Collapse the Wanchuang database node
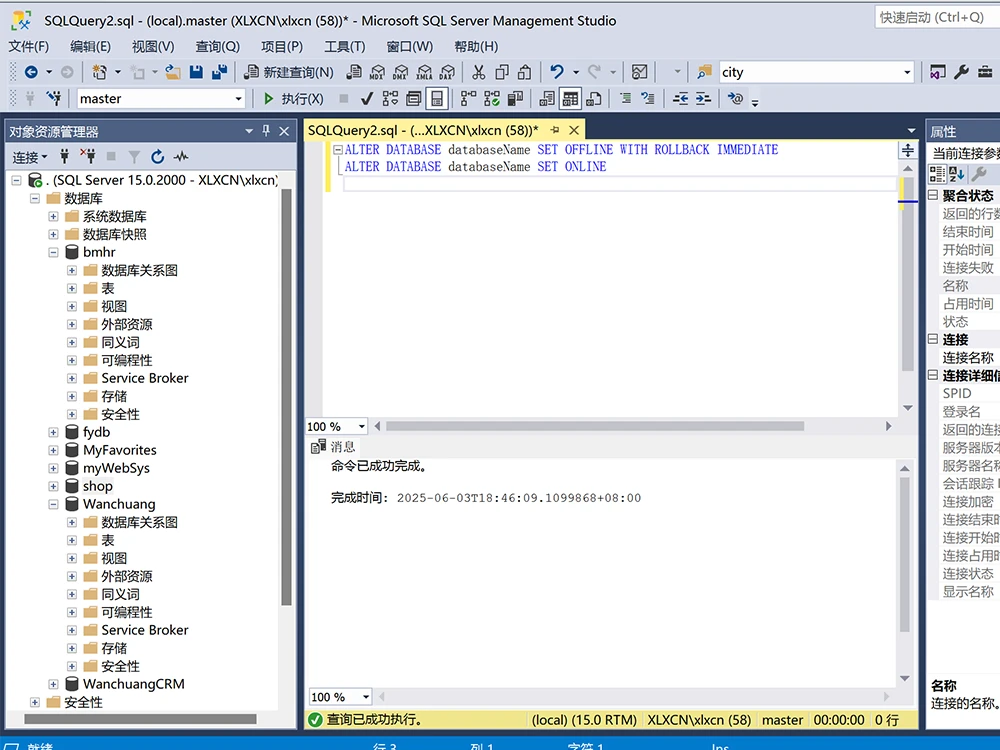 click(54, 504)
